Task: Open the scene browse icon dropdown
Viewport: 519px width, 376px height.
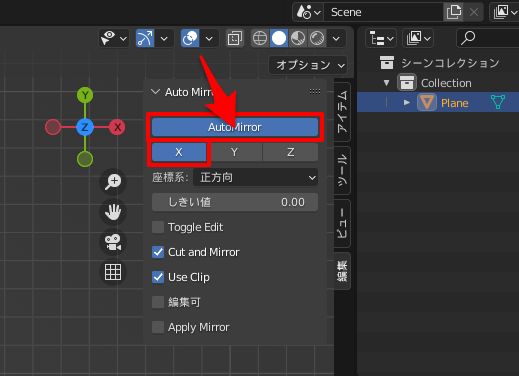Action: (x=308, y=12)
